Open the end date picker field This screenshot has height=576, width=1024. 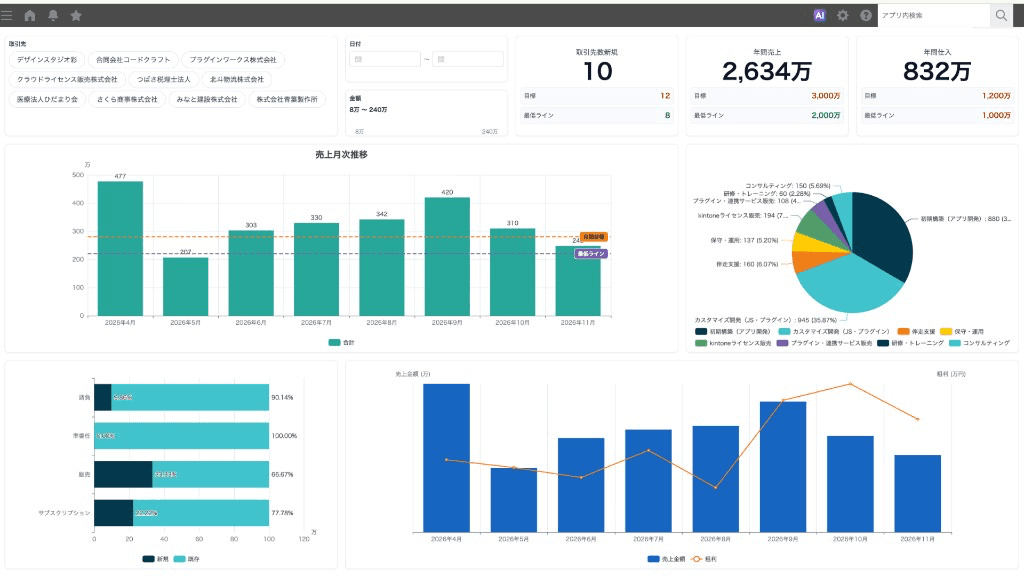pyautogui.click(x=468, y=59)
